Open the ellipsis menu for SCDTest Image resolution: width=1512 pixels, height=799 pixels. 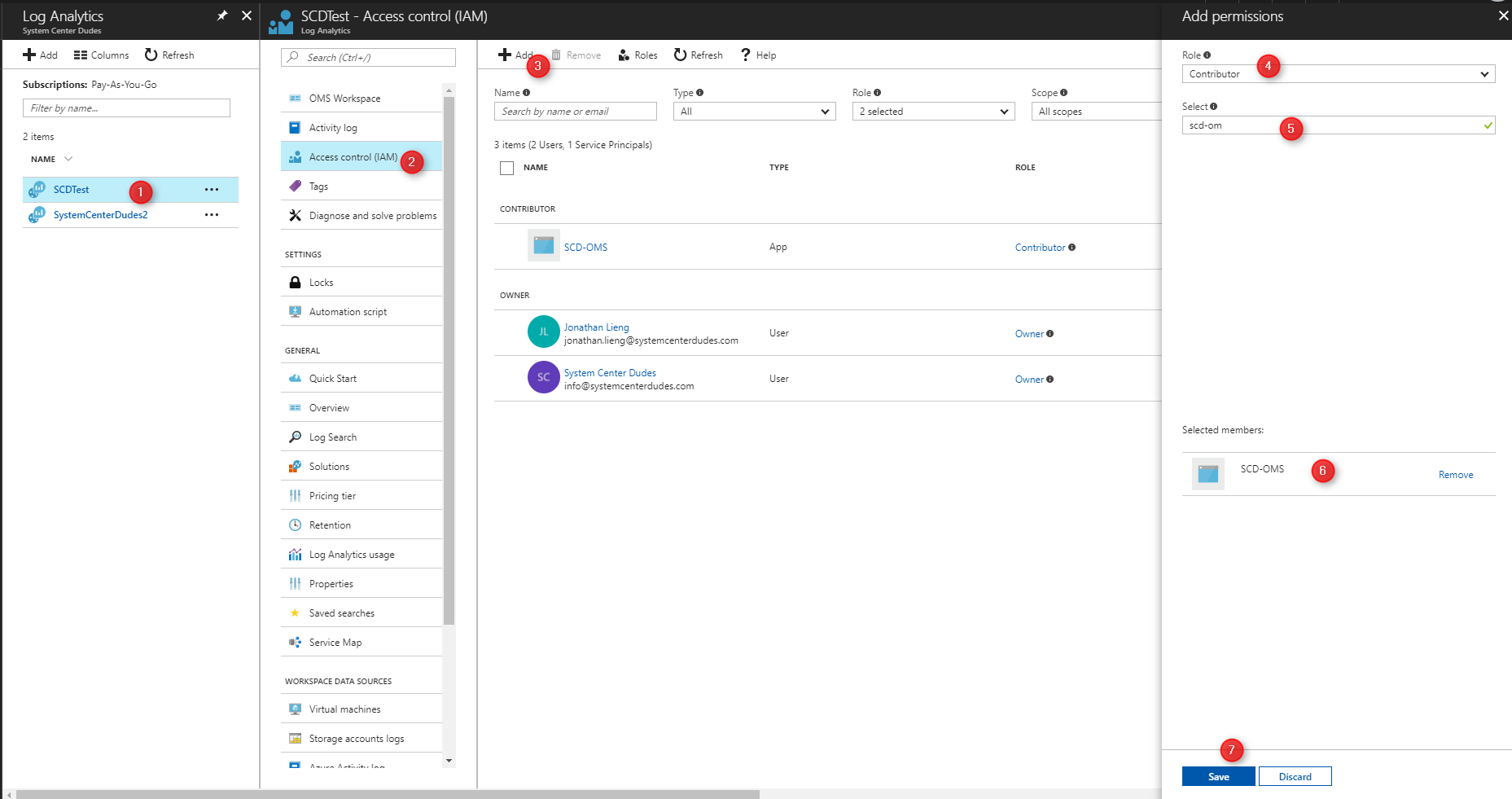[x=212, y=190]
